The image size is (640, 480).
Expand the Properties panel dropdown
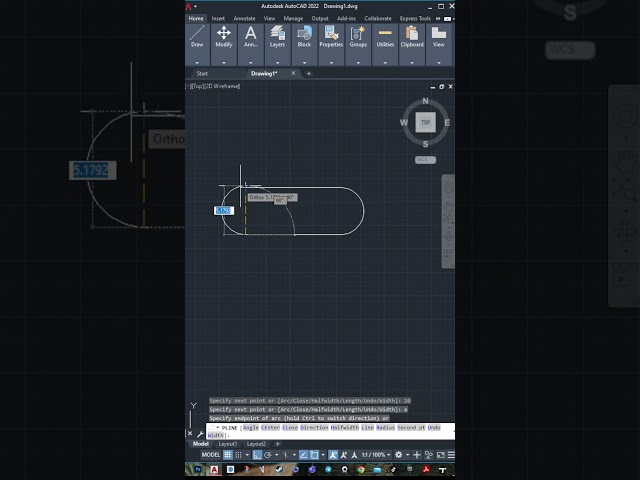pos(331,63)
